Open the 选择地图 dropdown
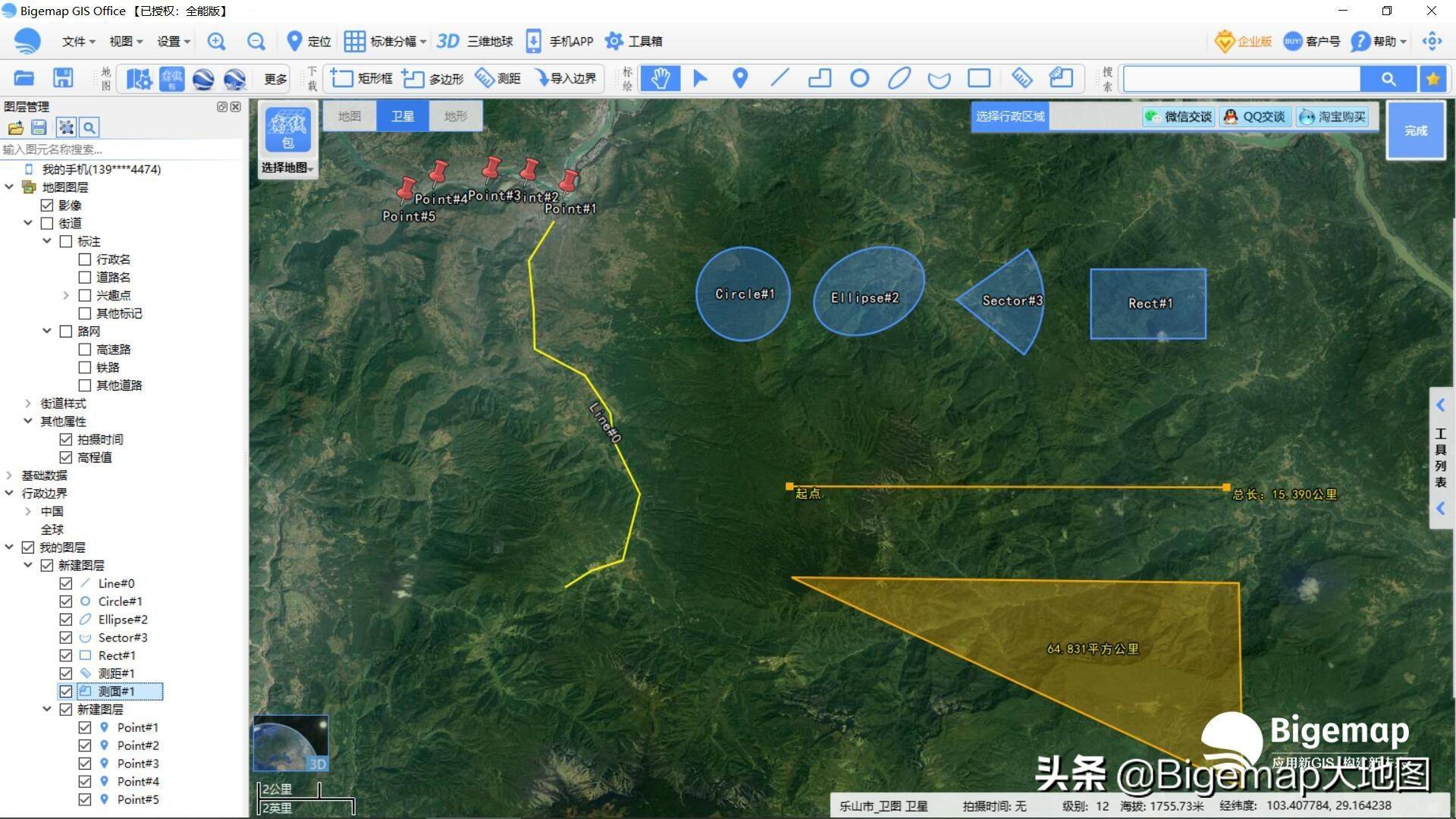 click(x=287, y=168)
